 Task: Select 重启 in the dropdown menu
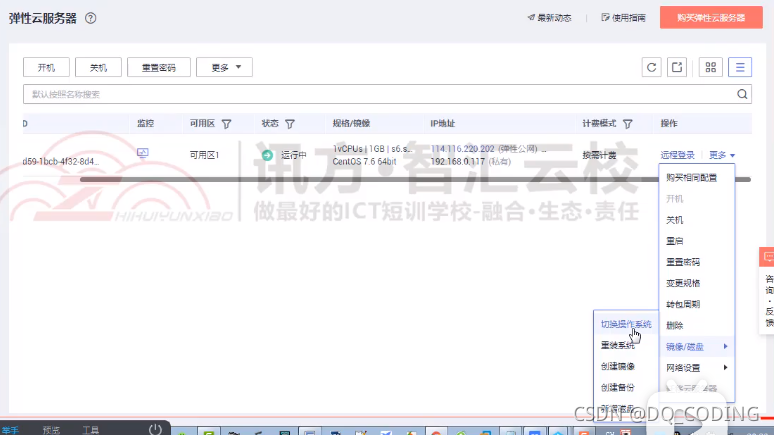pos(674,241)
